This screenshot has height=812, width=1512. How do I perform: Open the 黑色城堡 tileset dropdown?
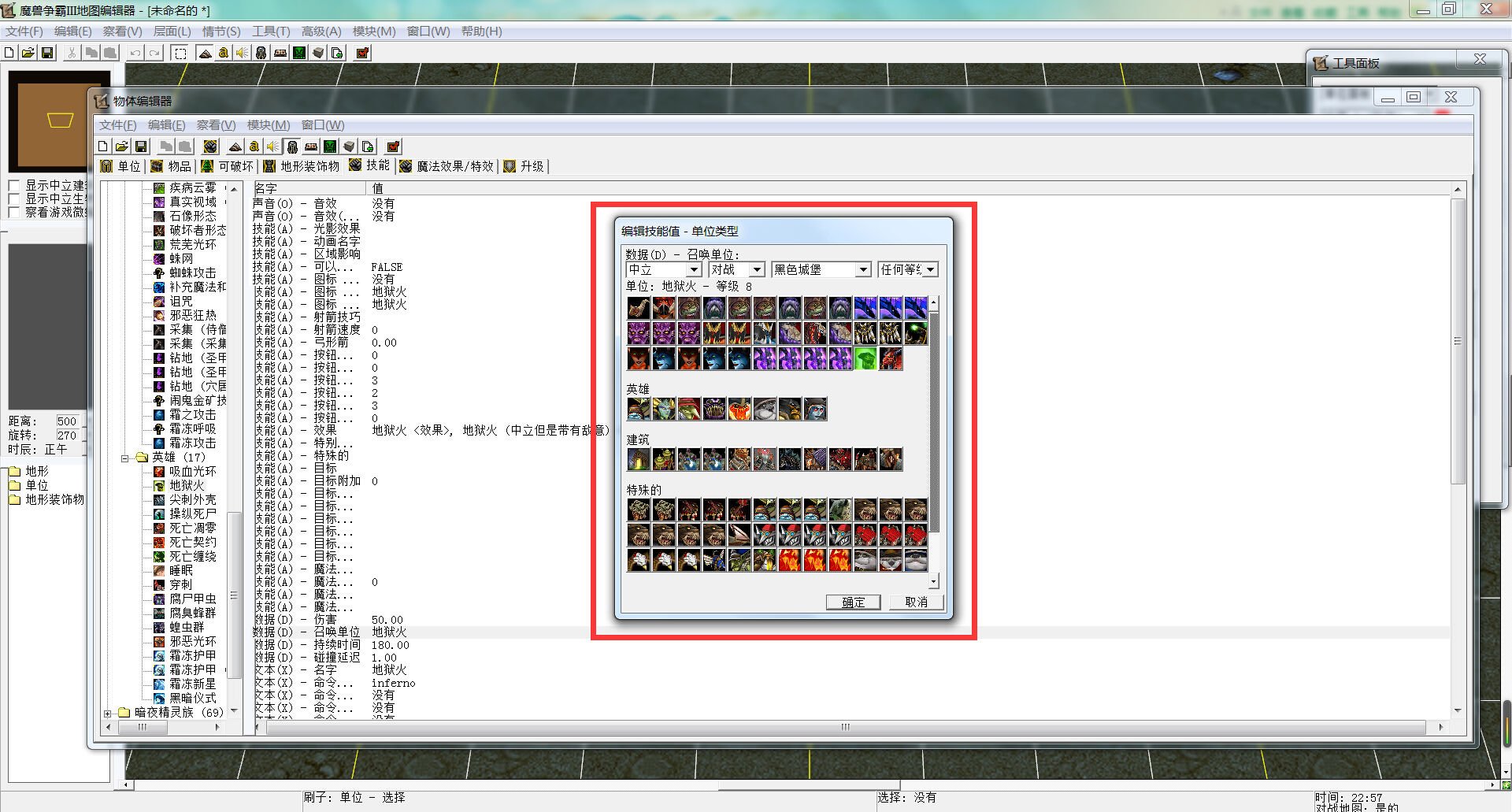(x=863, y=270)
